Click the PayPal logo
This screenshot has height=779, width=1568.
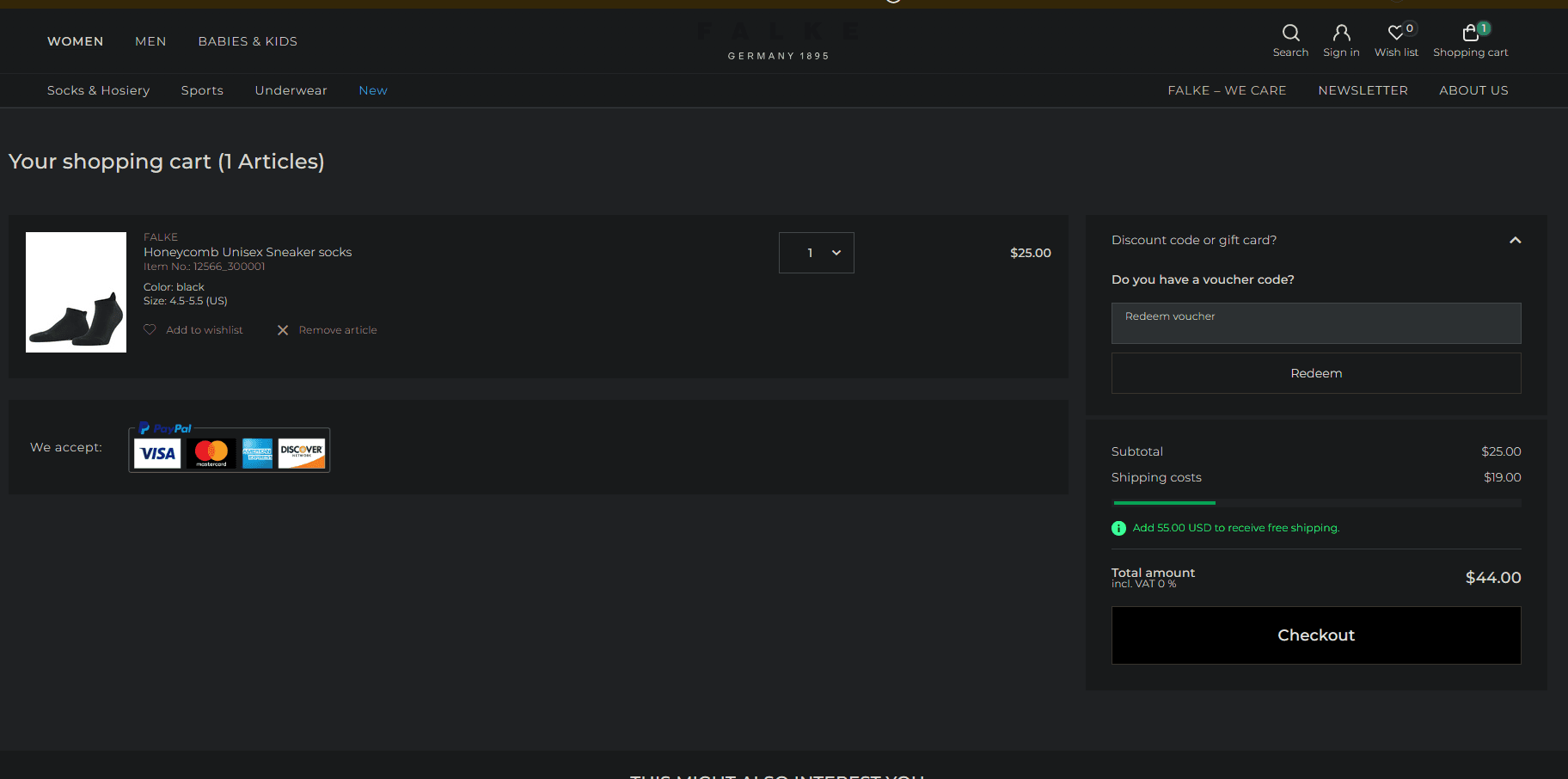pos(165,428)
